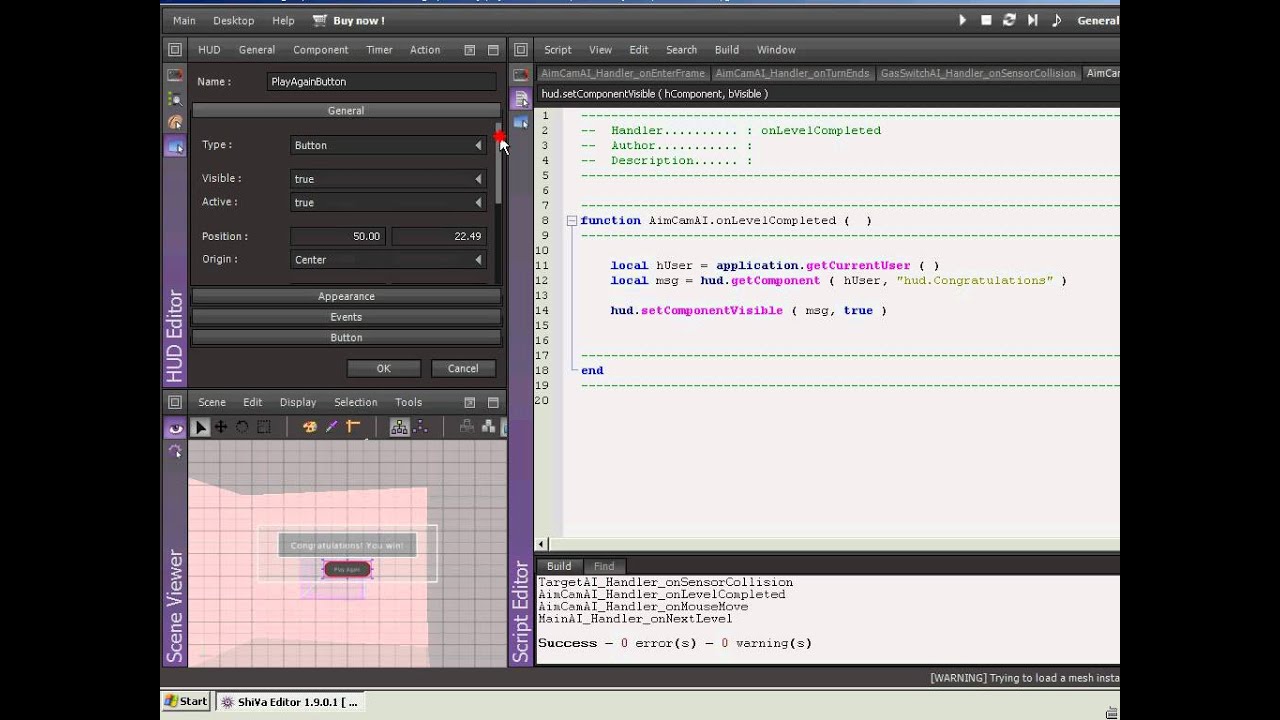Click the magnifier list icon in HUD sidebar
This screenshot has height=720, width=1280.
175,99
